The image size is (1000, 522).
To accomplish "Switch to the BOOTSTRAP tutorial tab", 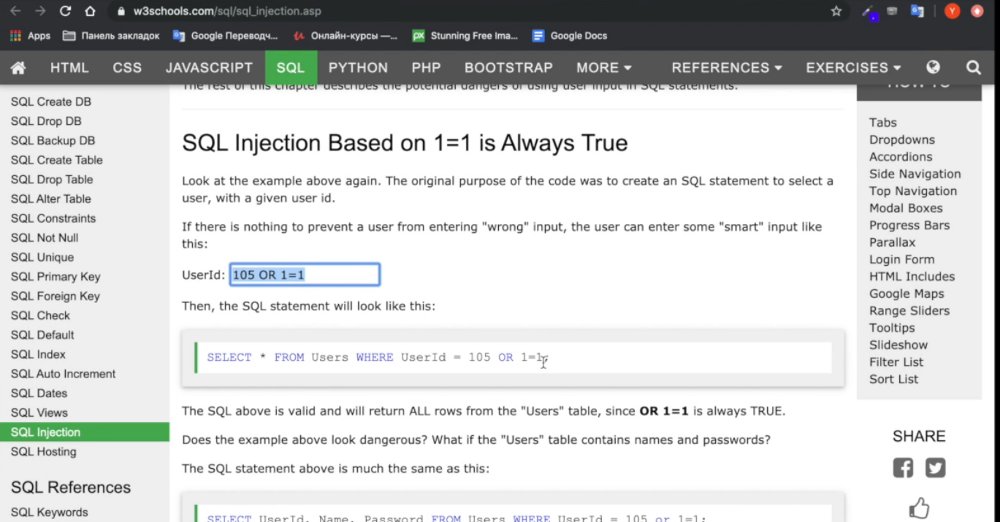I will (508, 68).
